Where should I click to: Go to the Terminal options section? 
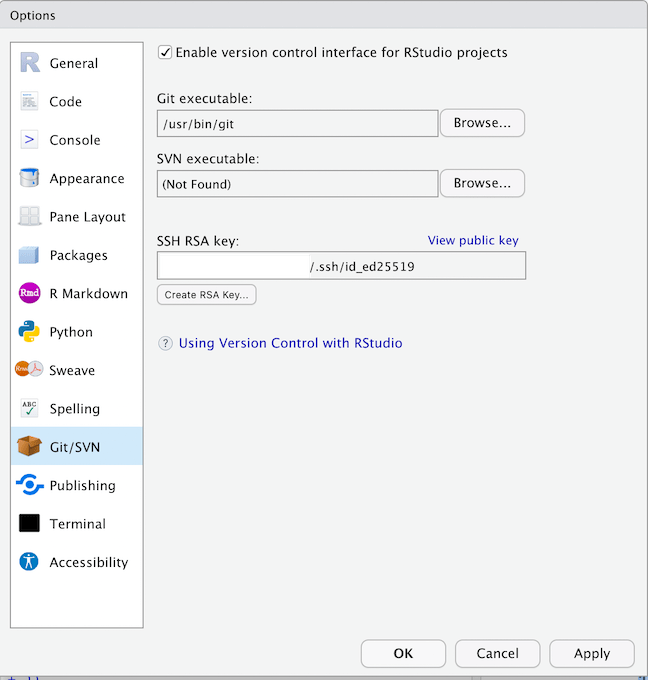pyautogui.click(x=77, y=524)
